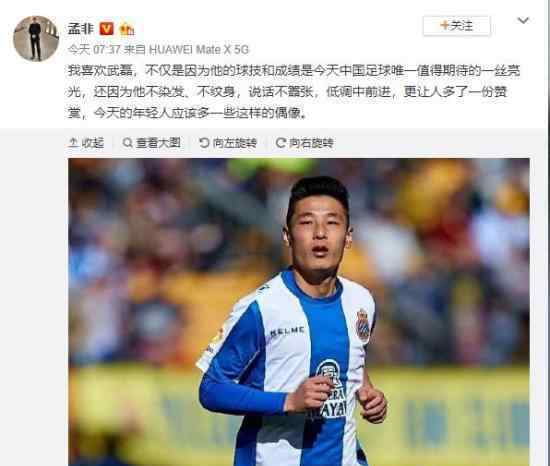Rotate image left with 向左旋转
The height and width of the screenshot is (466, 550).
(x=228, y=143)
